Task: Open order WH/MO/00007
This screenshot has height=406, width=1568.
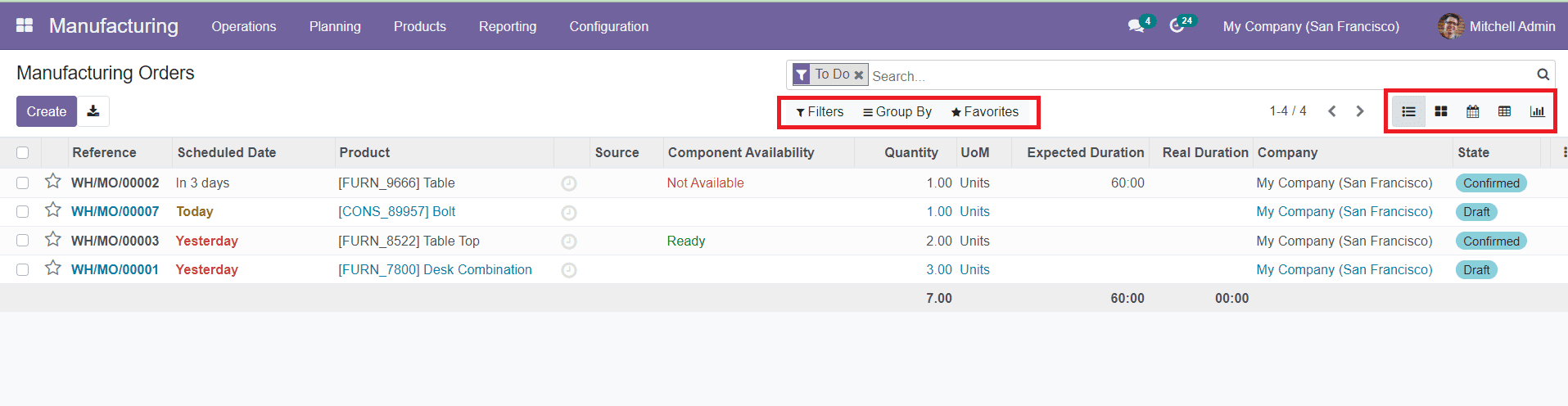Action: [x=115, y=212]
